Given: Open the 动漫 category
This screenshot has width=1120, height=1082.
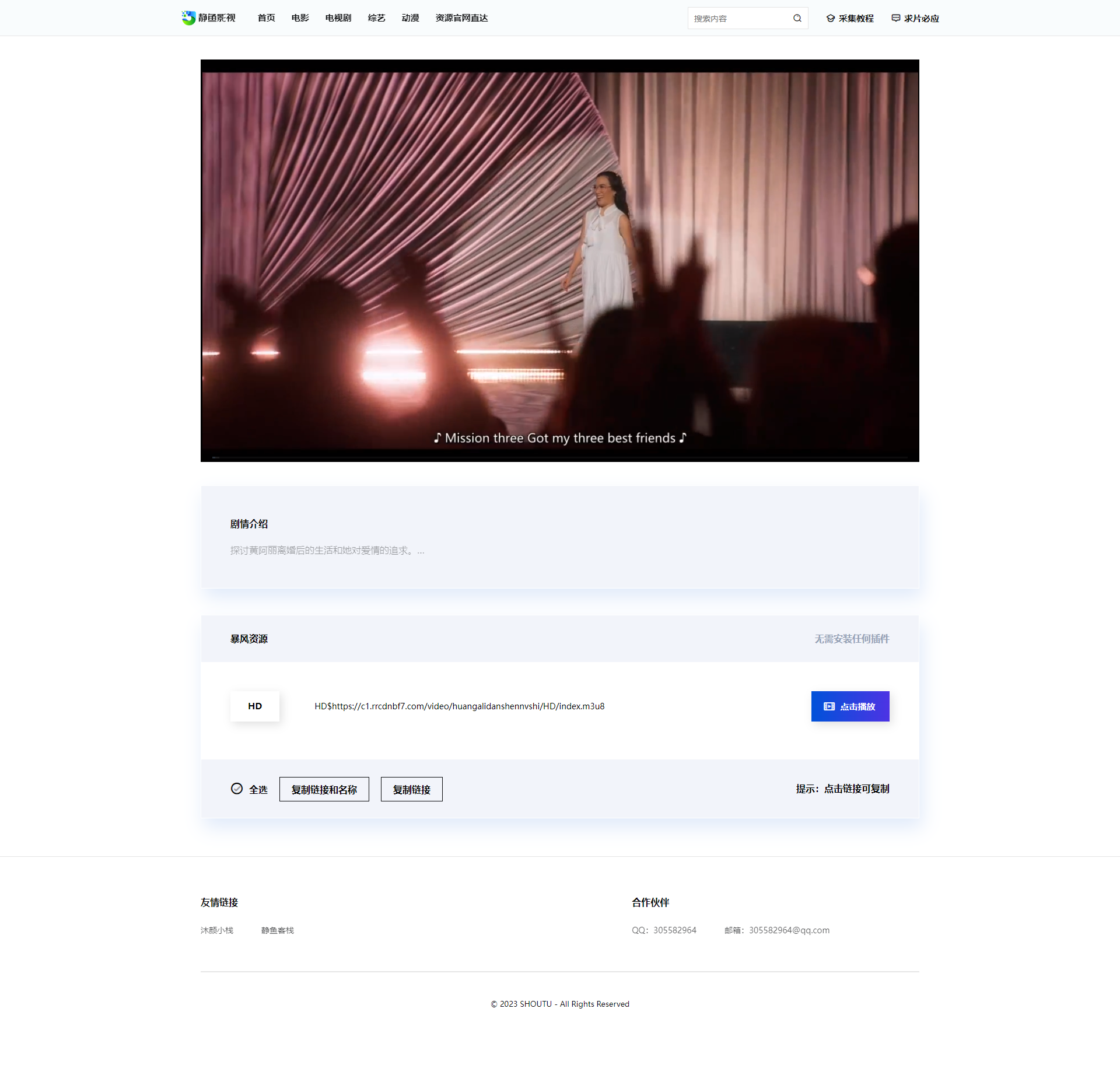Looking at the screenshot, I should pos(410,18).
